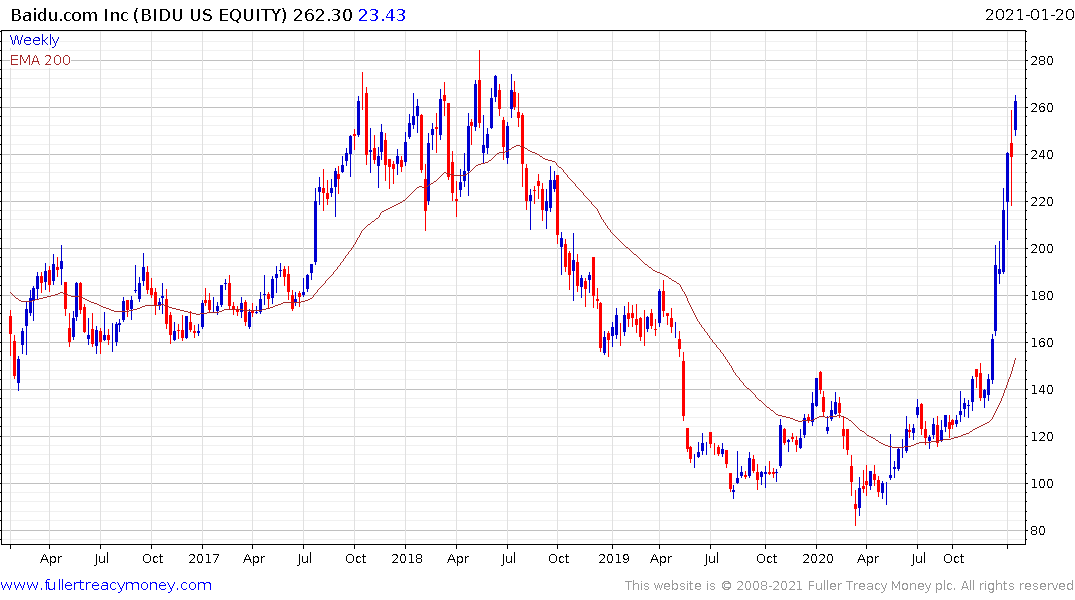
Task: Click the 200 price axis label
Action: coord(1041,248)
